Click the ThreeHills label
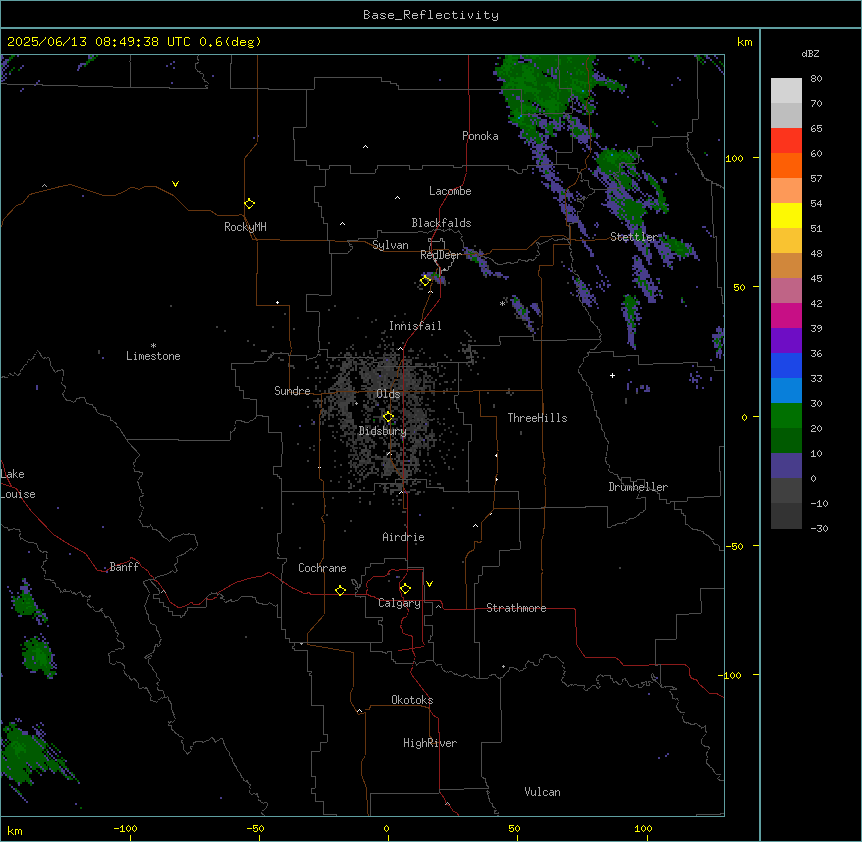 537,418
